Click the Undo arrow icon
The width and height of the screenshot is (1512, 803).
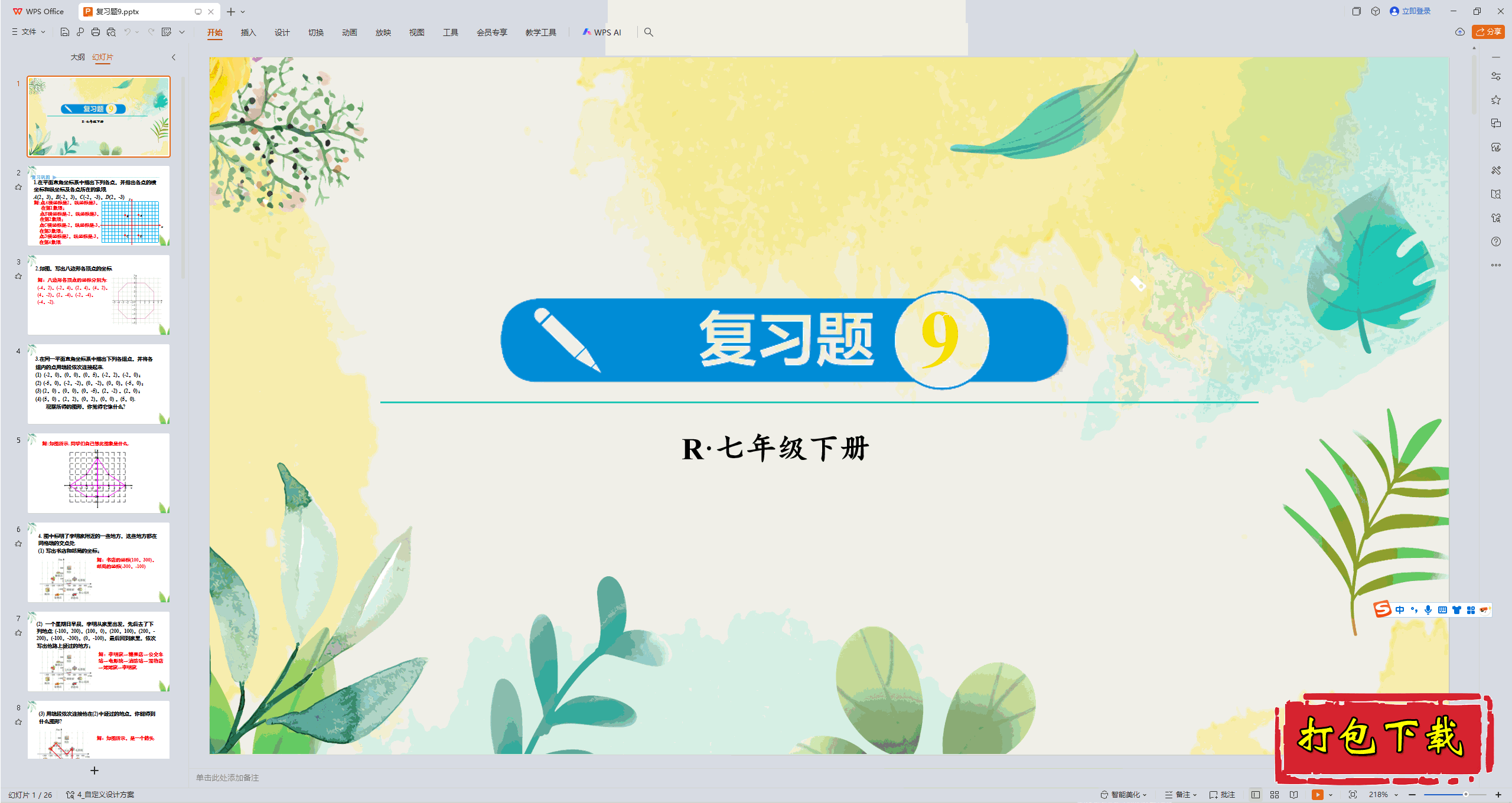point(127,32)
